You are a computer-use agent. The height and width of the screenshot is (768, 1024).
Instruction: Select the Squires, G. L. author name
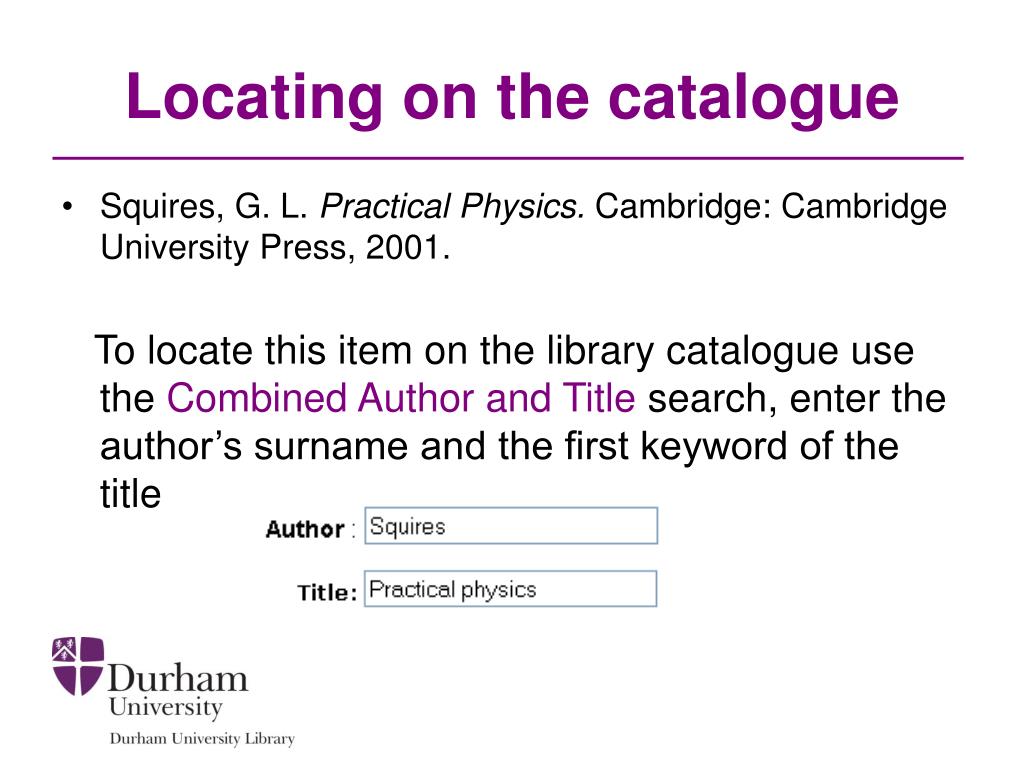pos(204,206)
